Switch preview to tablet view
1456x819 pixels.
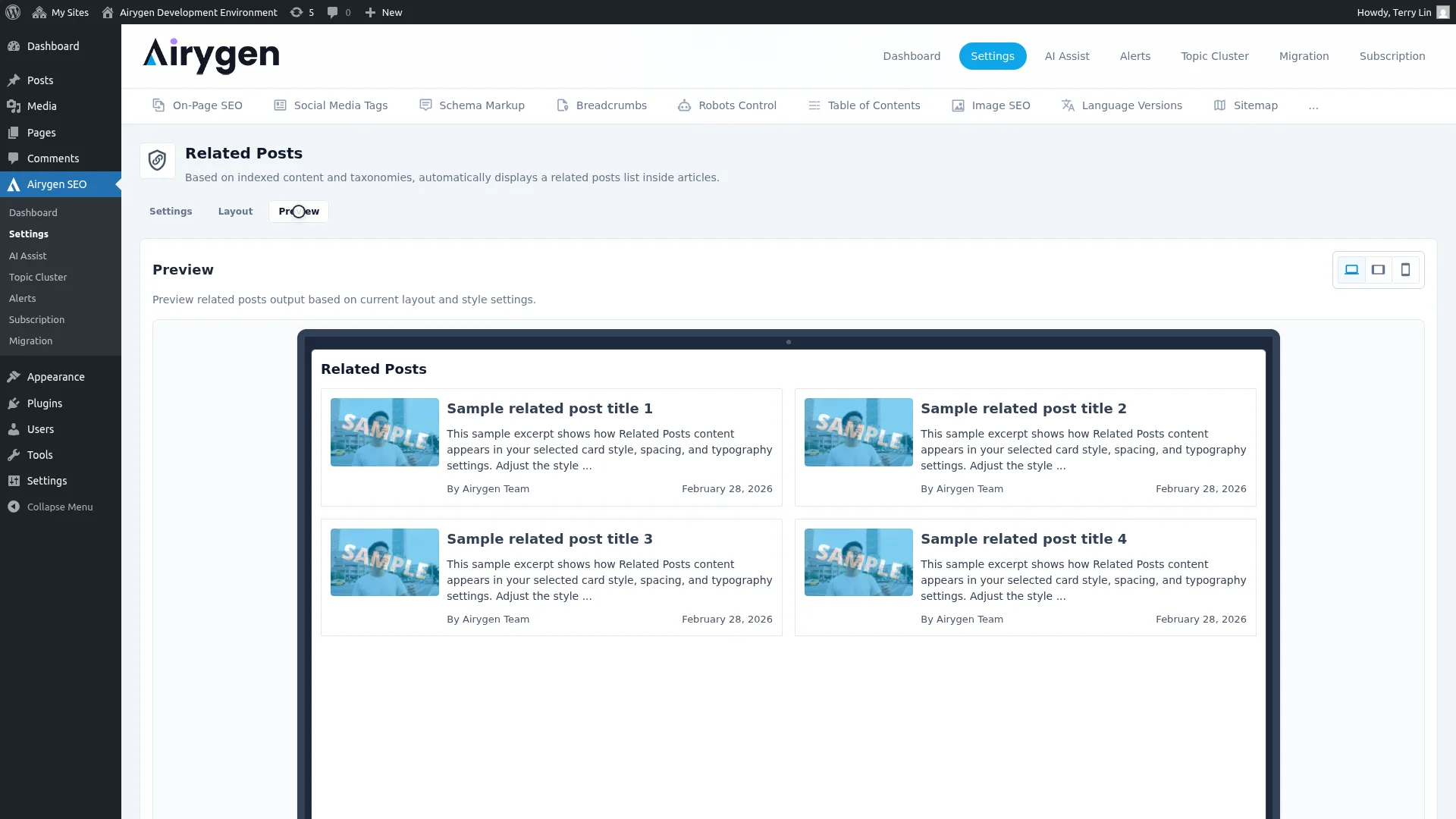tap(1379, 270)
